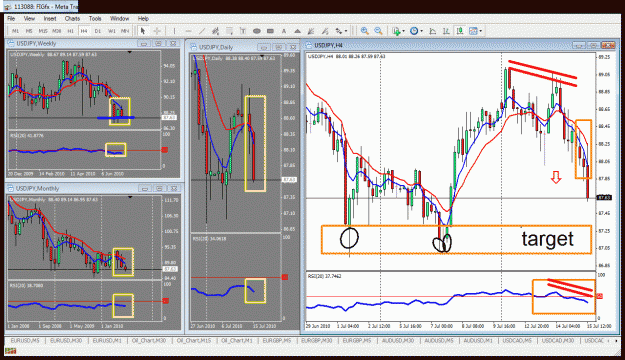Switch timeframe to M30

point(57,31)
